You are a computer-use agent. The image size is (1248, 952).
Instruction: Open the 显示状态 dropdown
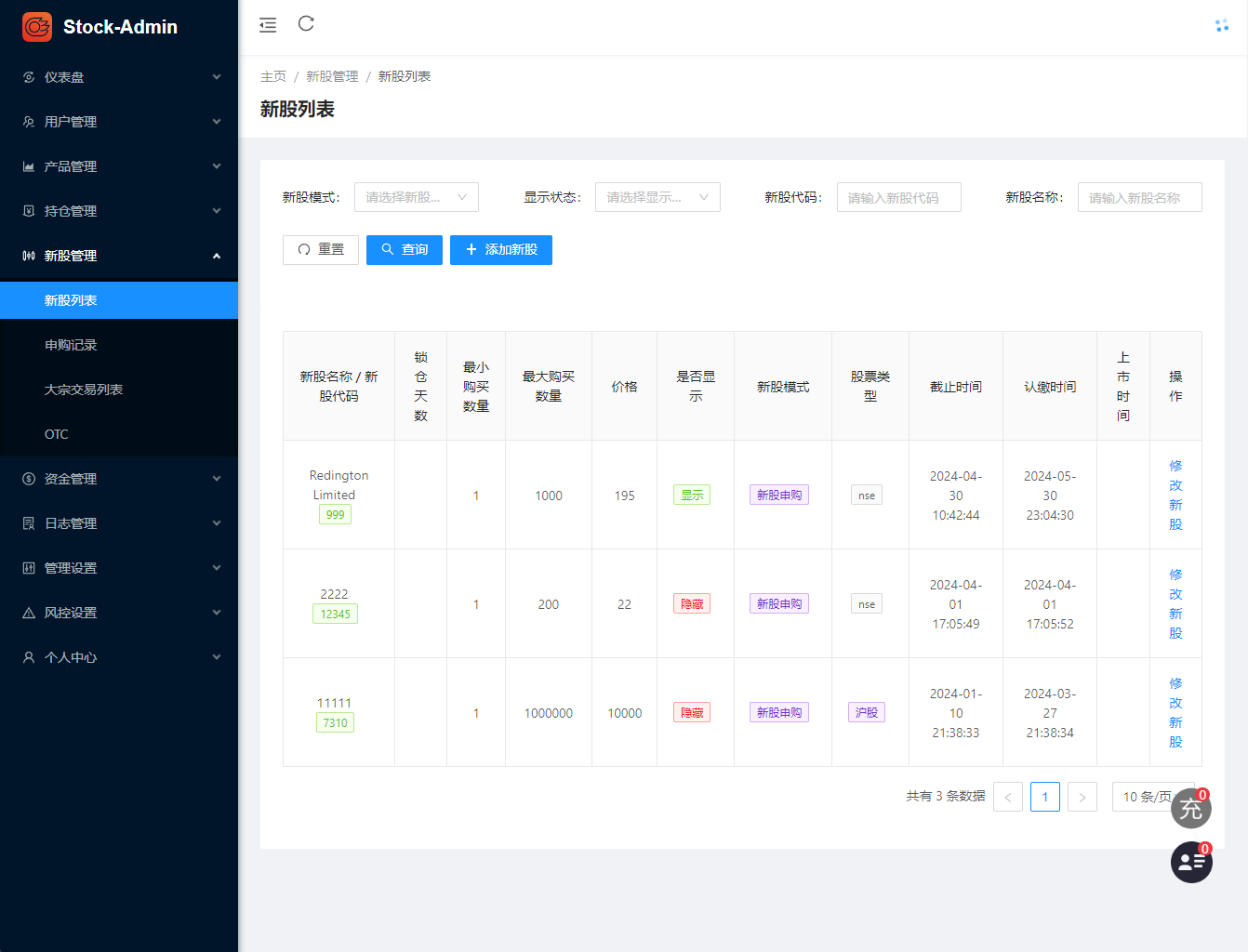point(657,197)
